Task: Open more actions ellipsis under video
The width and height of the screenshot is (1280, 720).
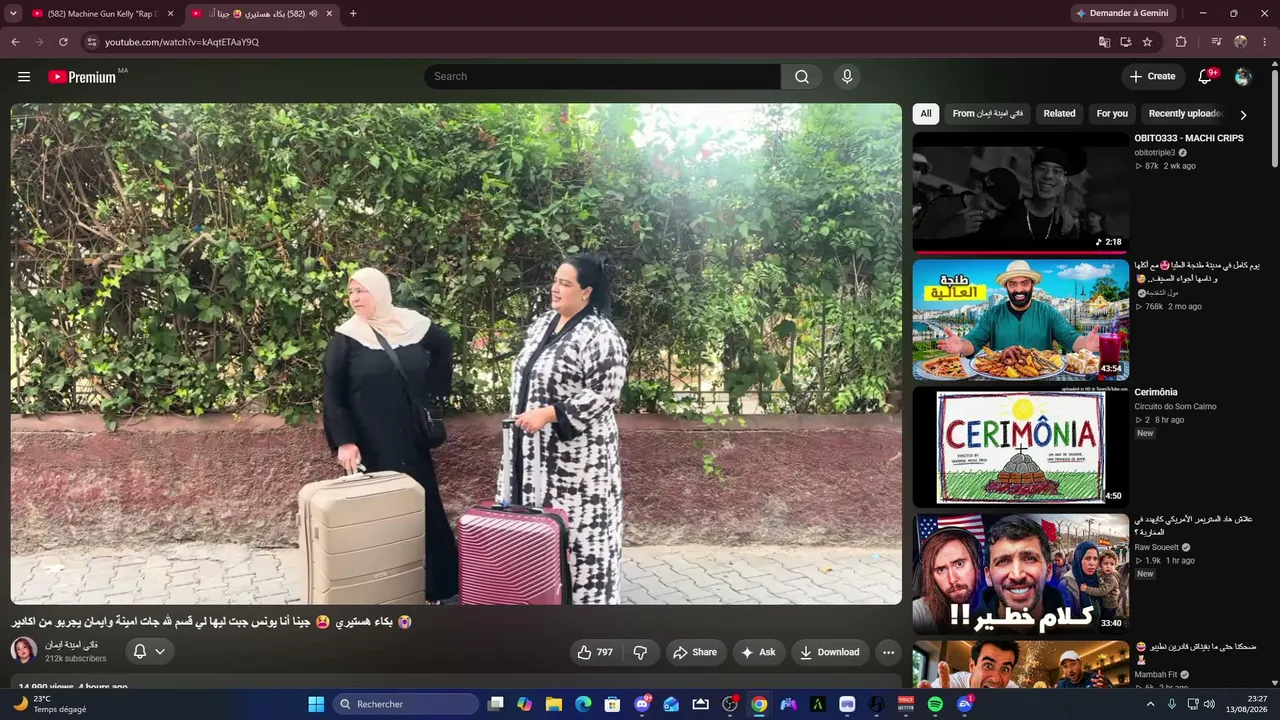Action: 888,652
